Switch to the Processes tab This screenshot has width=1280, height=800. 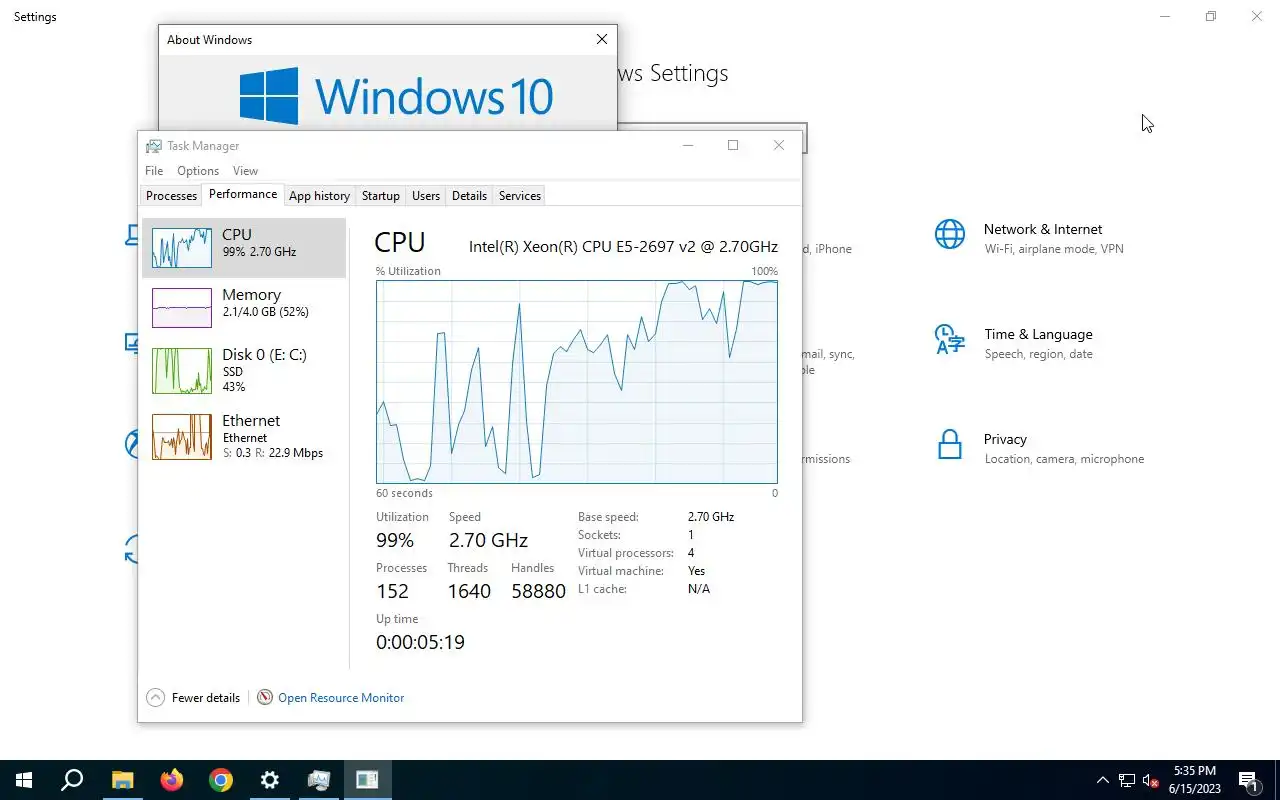172,196
